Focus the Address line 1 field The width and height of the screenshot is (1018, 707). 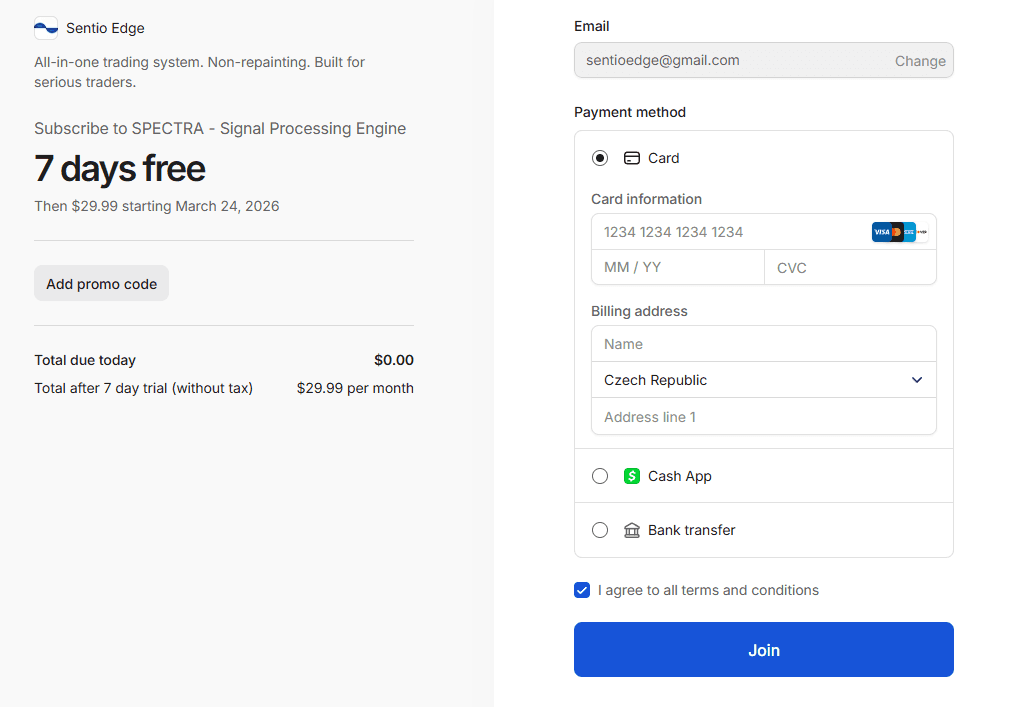tap(763, 417)
